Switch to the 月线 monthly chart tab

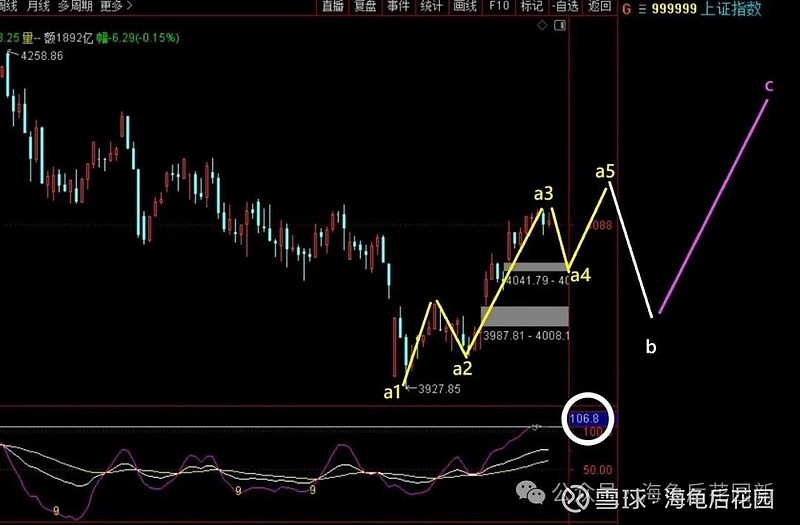pos(39,6)
